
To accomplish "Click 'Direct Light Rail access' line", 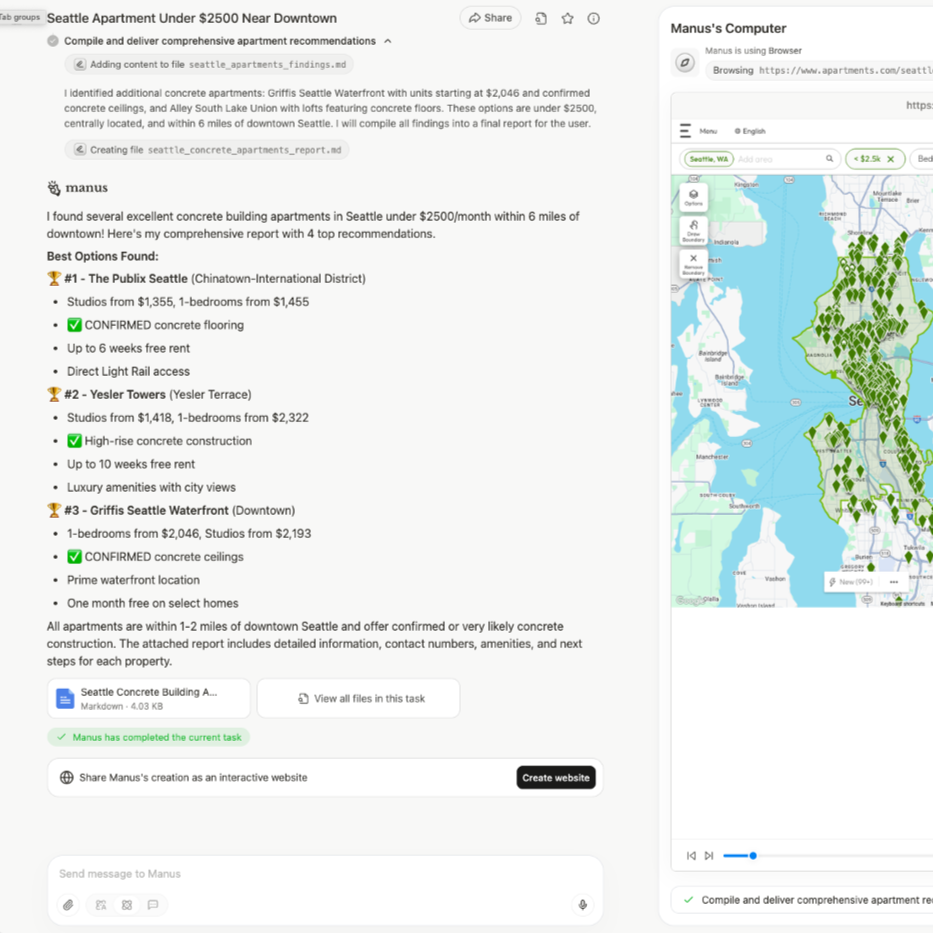I will pyautogui.click(x=129, y=371).
